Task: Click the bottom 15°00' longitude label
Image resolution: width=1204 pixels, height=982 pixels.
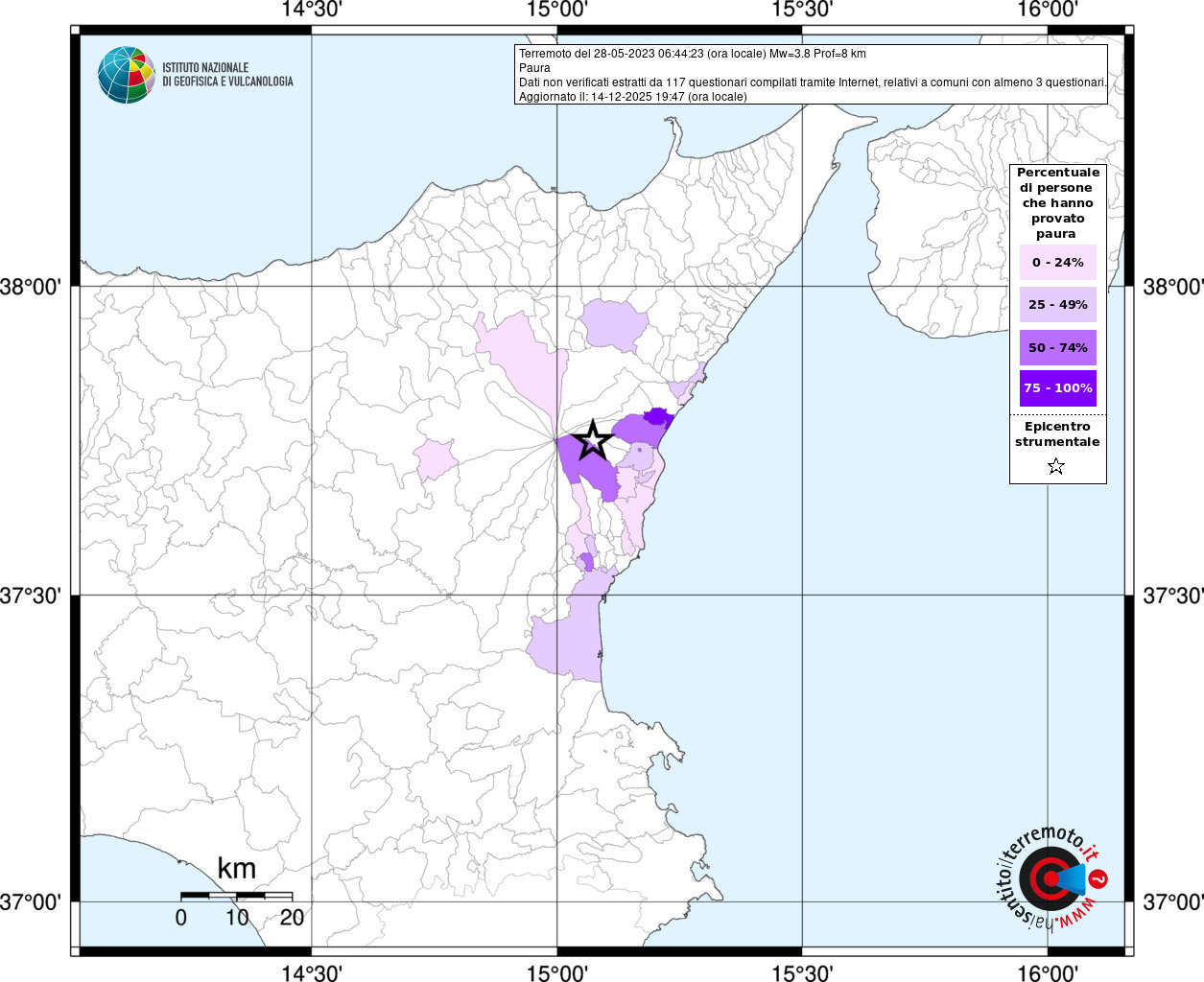Action: click(x=557, y=972)
